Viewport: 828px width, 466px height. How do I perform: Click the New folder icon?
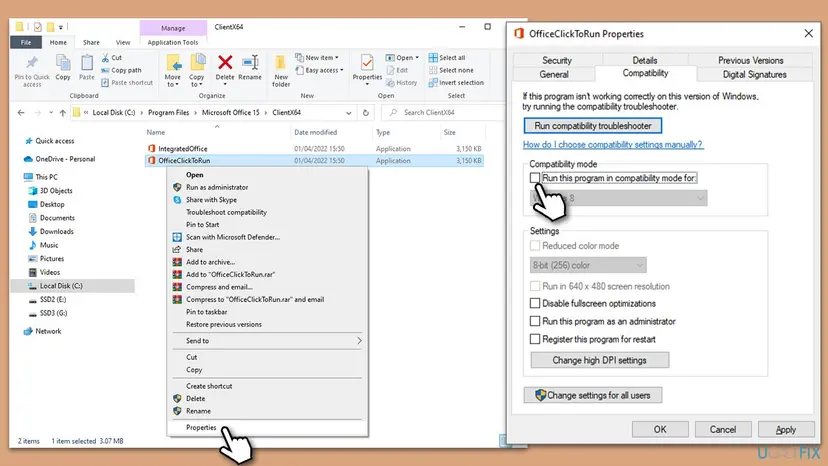[281, 64]
